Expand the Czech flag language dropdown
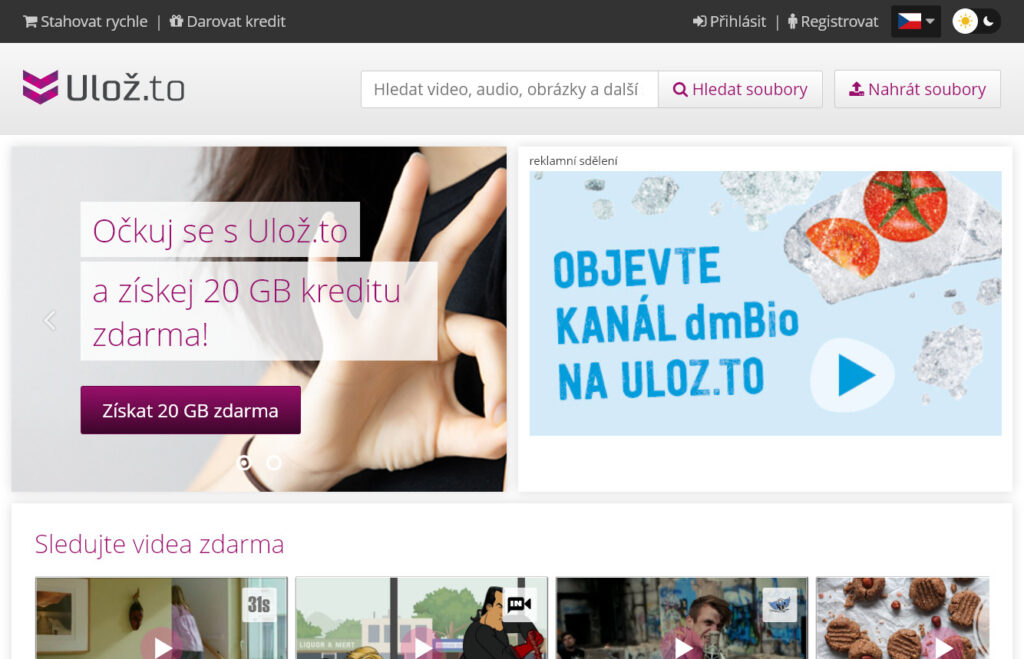Image resolution: width=1024 pixels, height=659 pixels. (x=916, y=22)
